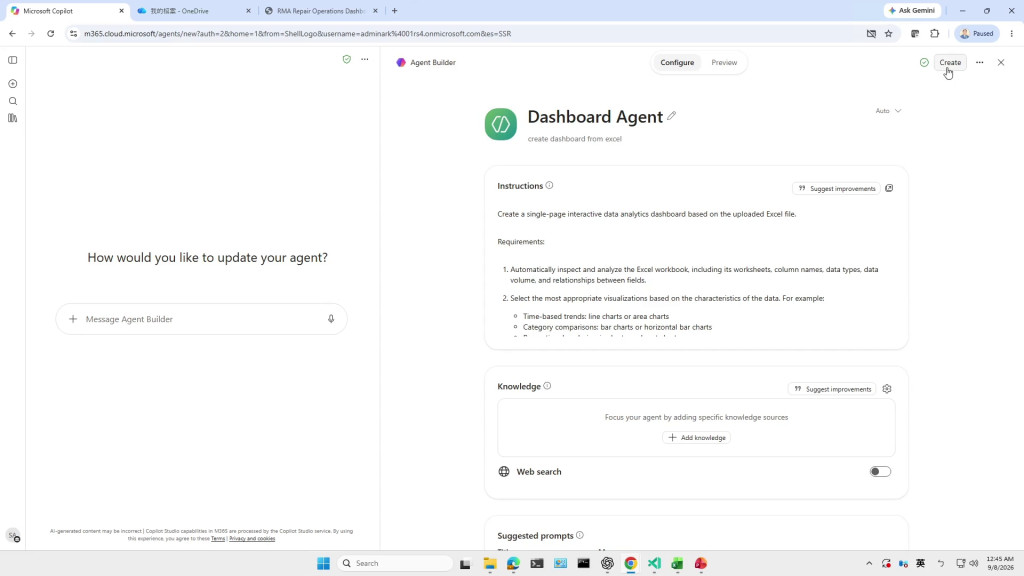
Task: Activate the microphone in Message Agent Builder
Action: (x=331, y=319)
